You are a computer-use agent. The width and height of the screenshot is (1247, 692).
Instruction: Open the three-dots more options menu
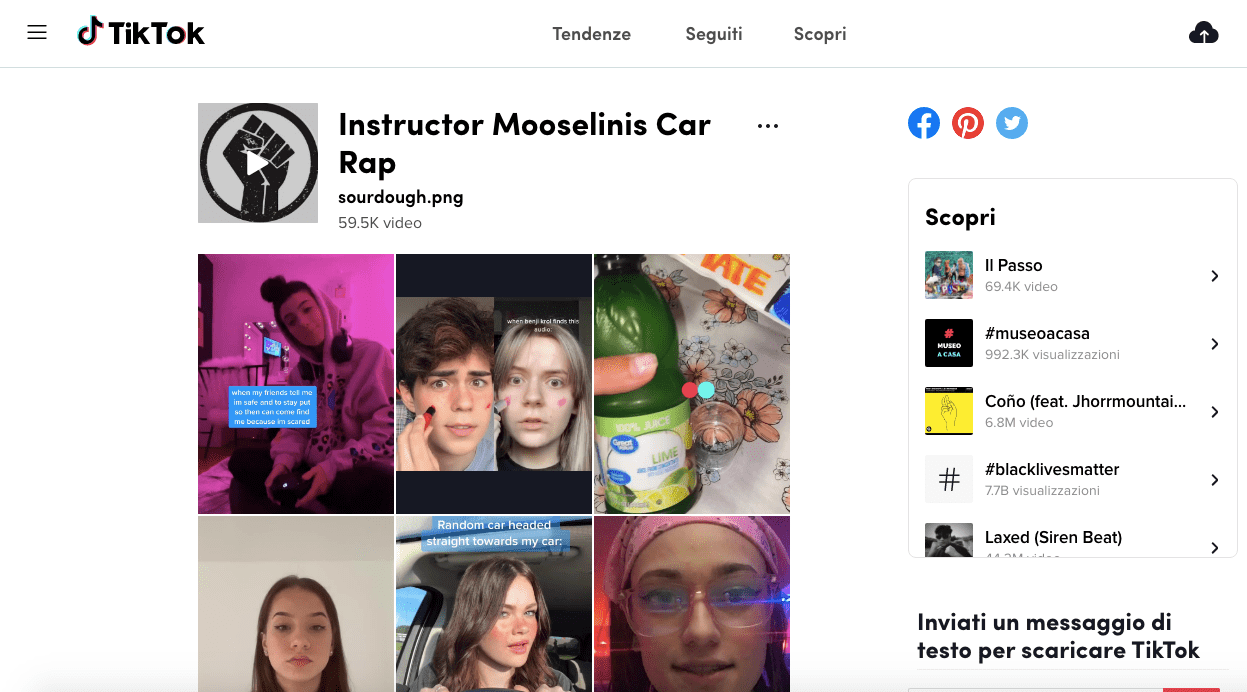[768, 126]
